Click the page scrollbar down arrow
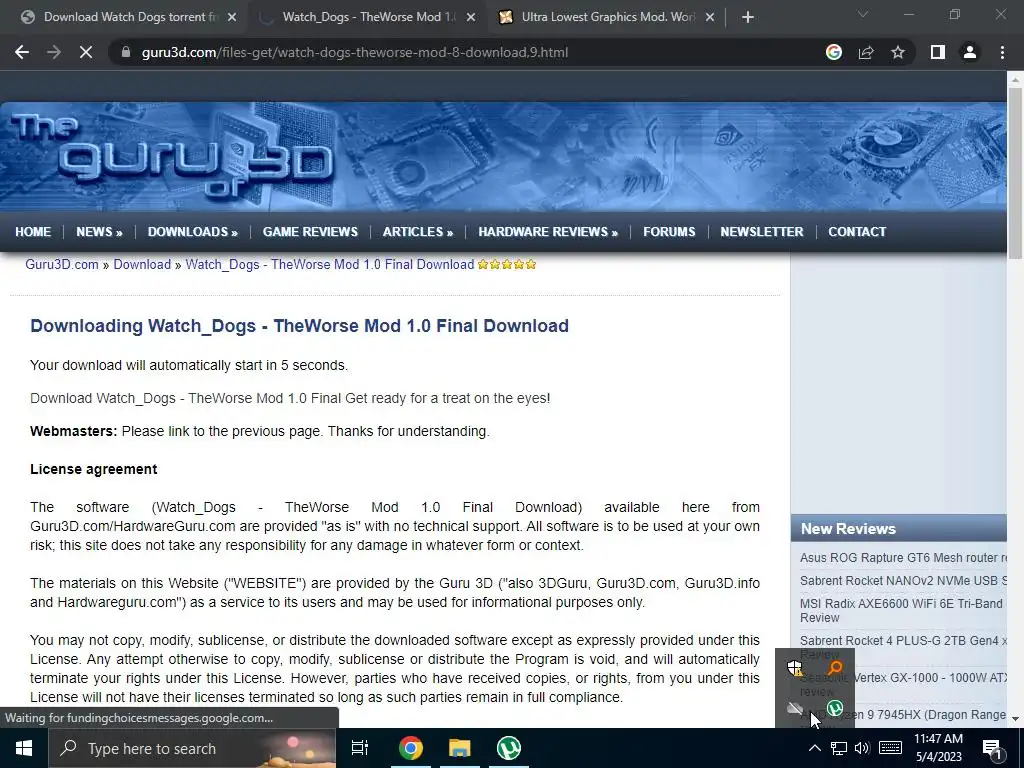This screenshot has height=768, width=1024. (1015, 719)
